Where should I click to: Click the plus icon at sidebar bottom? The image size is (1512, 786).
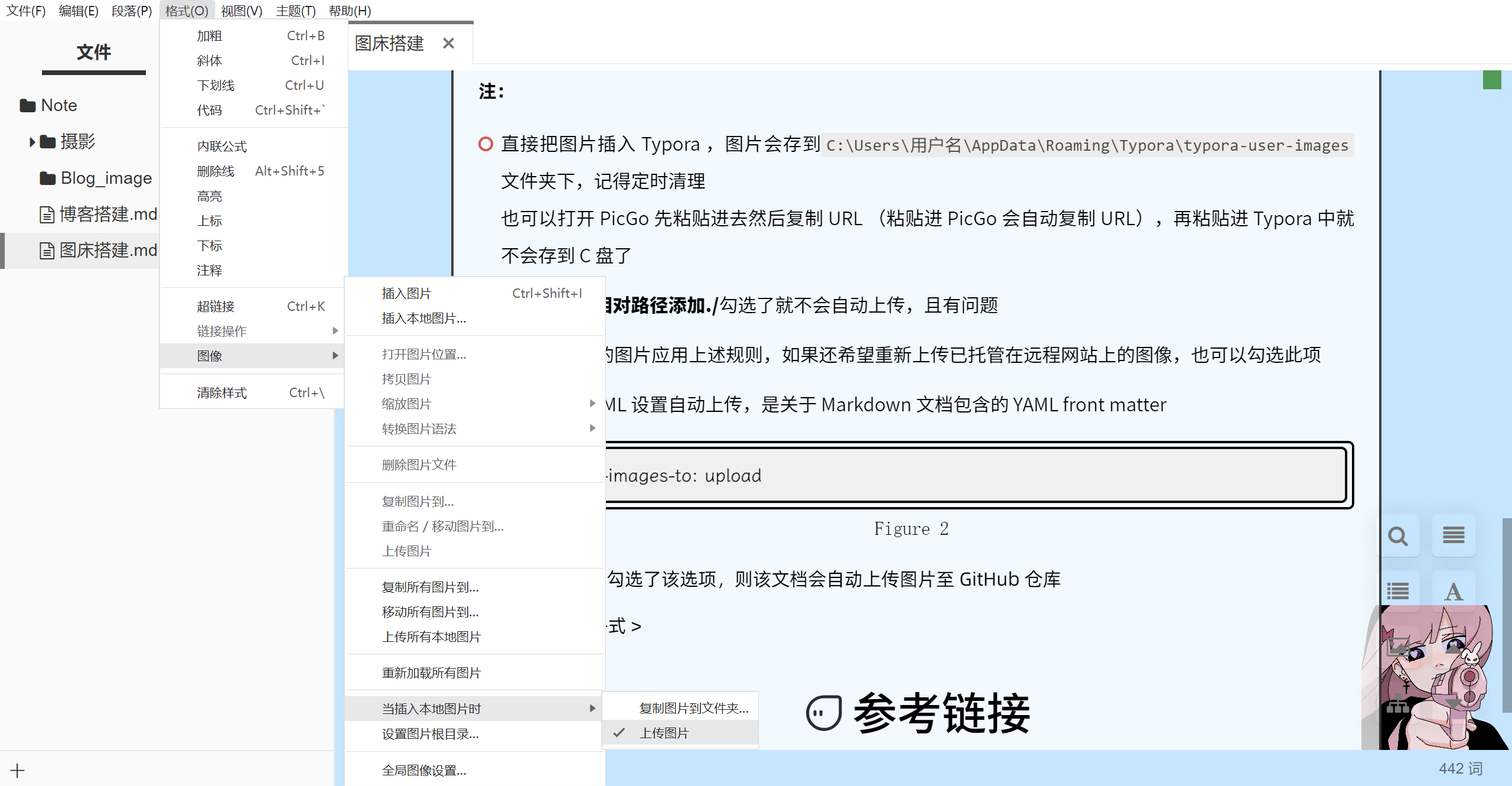(17, 770)
